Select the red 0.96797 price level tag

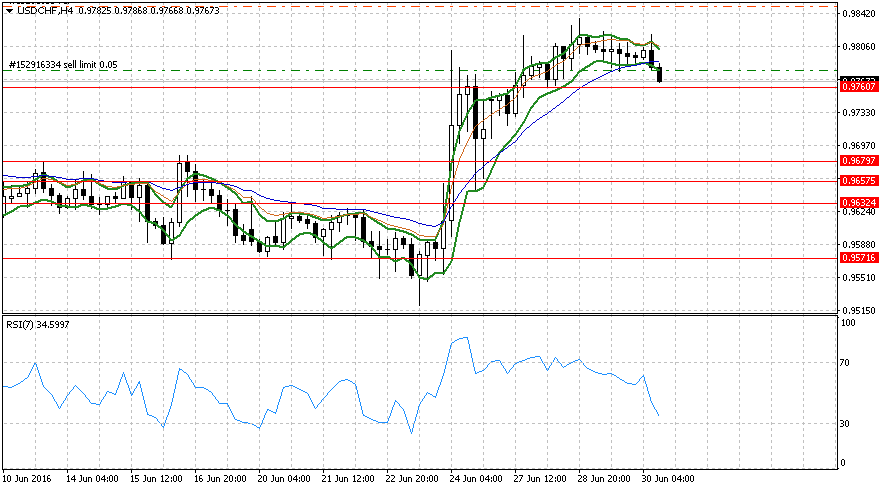pos(859,161)
